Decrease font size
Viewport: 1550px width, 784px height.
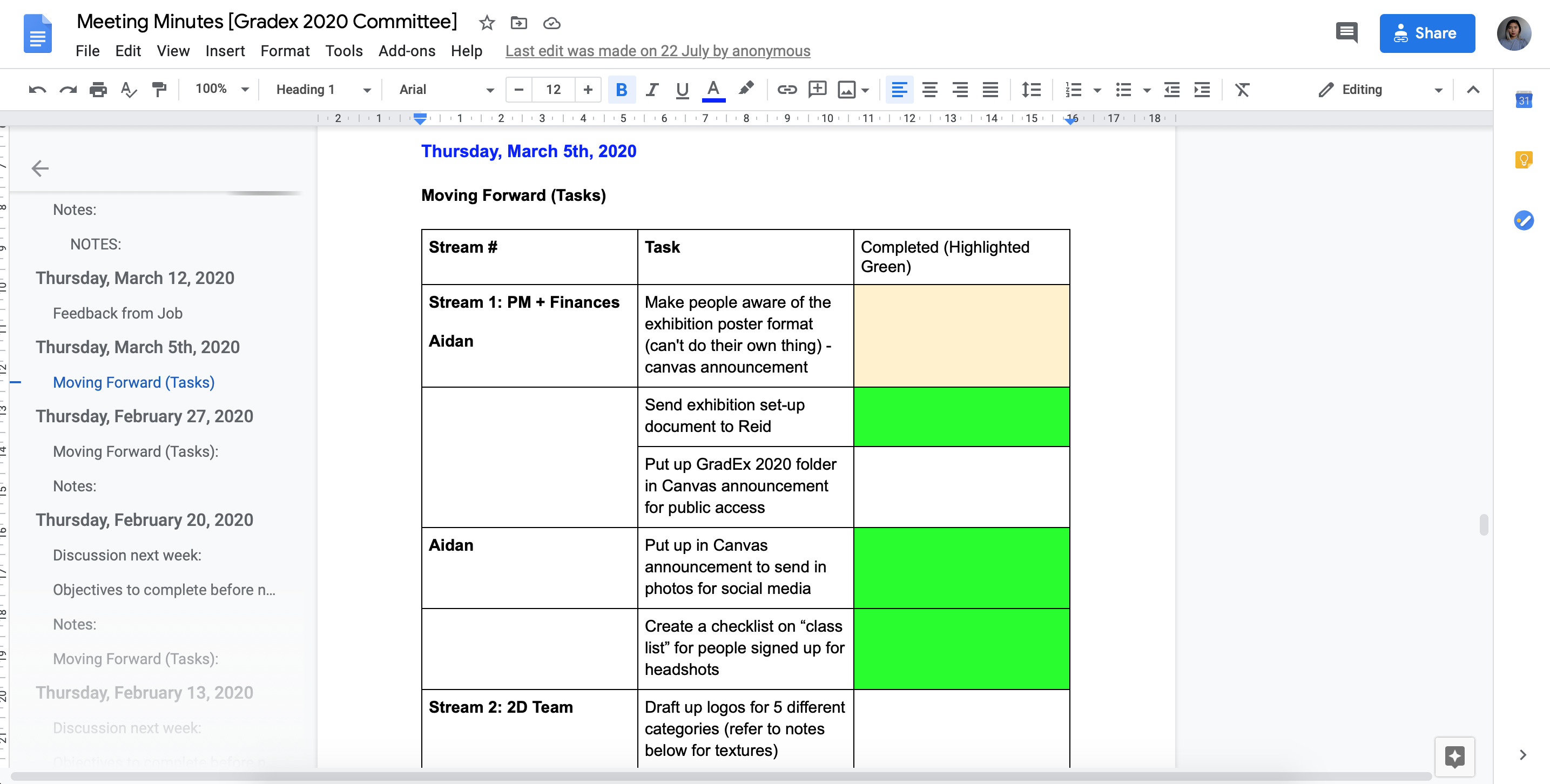(x=518, y=90)
